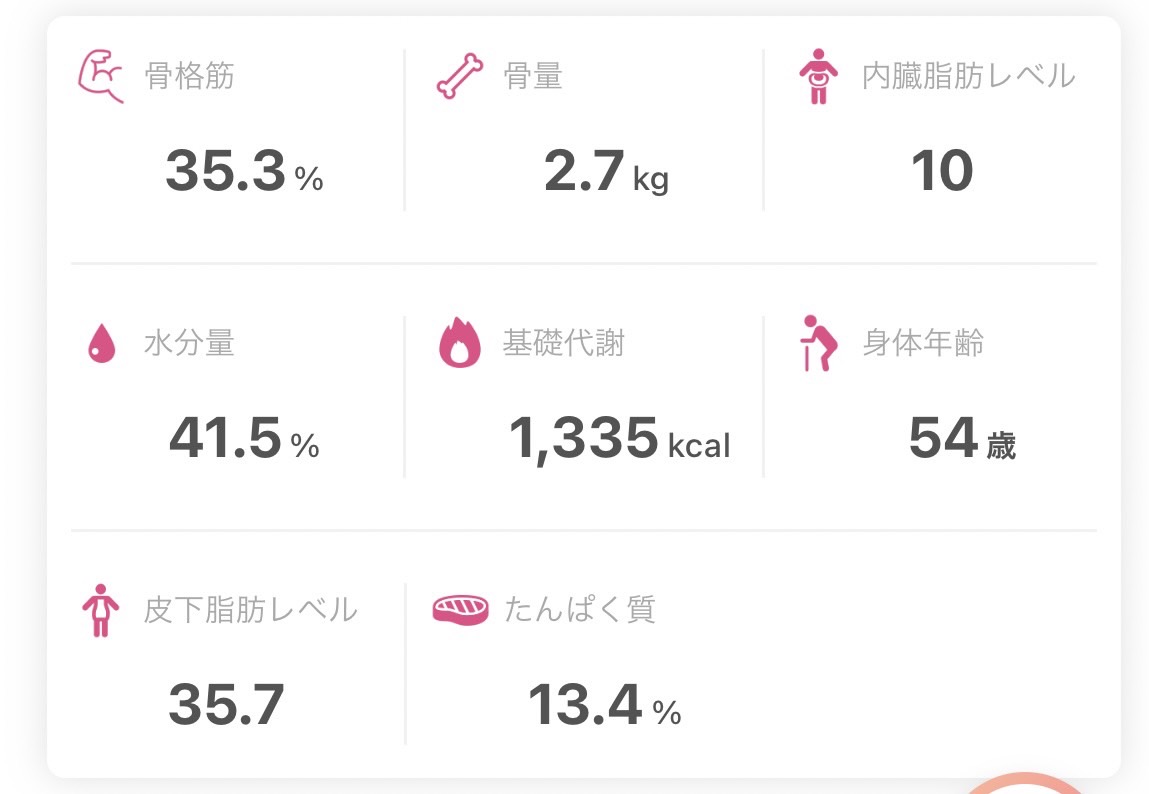Tap the protein meat steak icon
1149x794 pixels.
tap(460, 609)
